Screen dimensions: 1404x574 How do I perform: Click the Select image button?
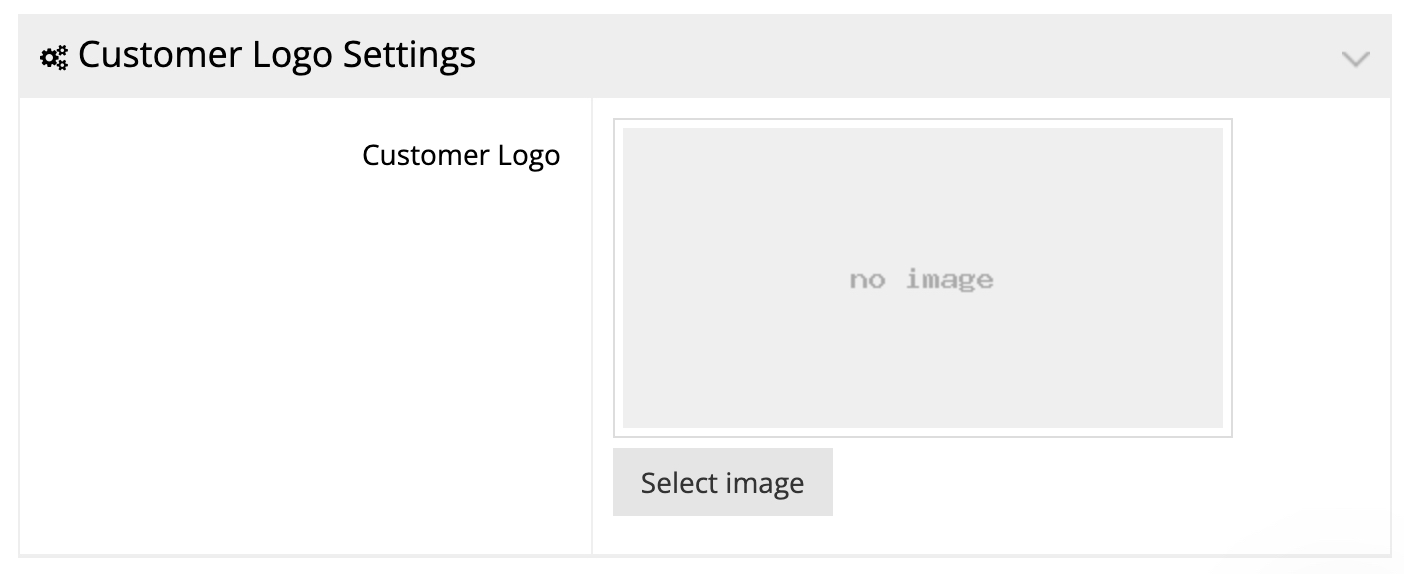pyautogui.click(x=722, y=483)
